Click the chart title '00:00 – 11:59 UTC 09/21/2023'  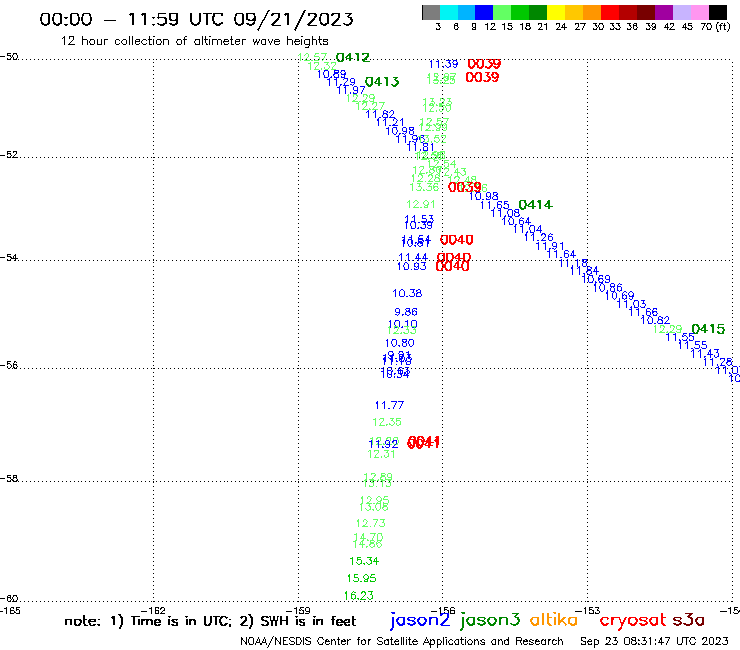click(196, 19)
